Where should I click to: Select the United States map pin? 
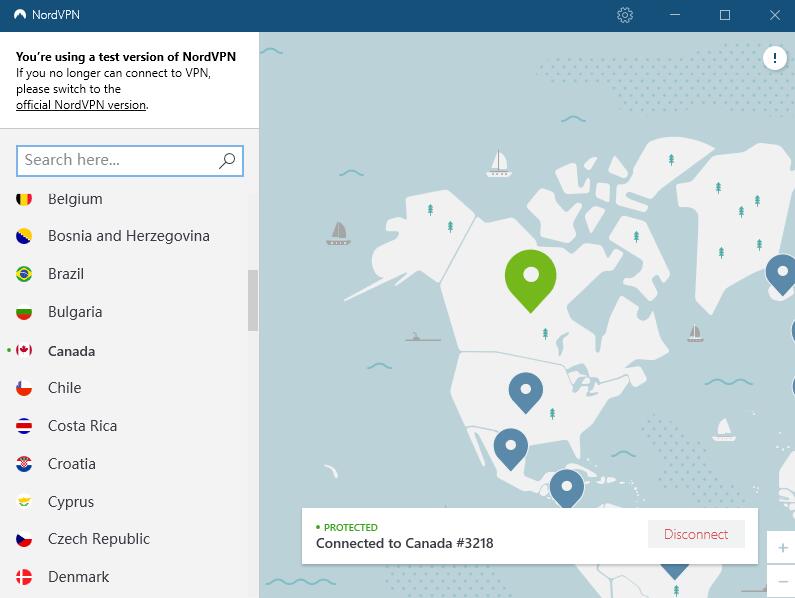point(526,393)
